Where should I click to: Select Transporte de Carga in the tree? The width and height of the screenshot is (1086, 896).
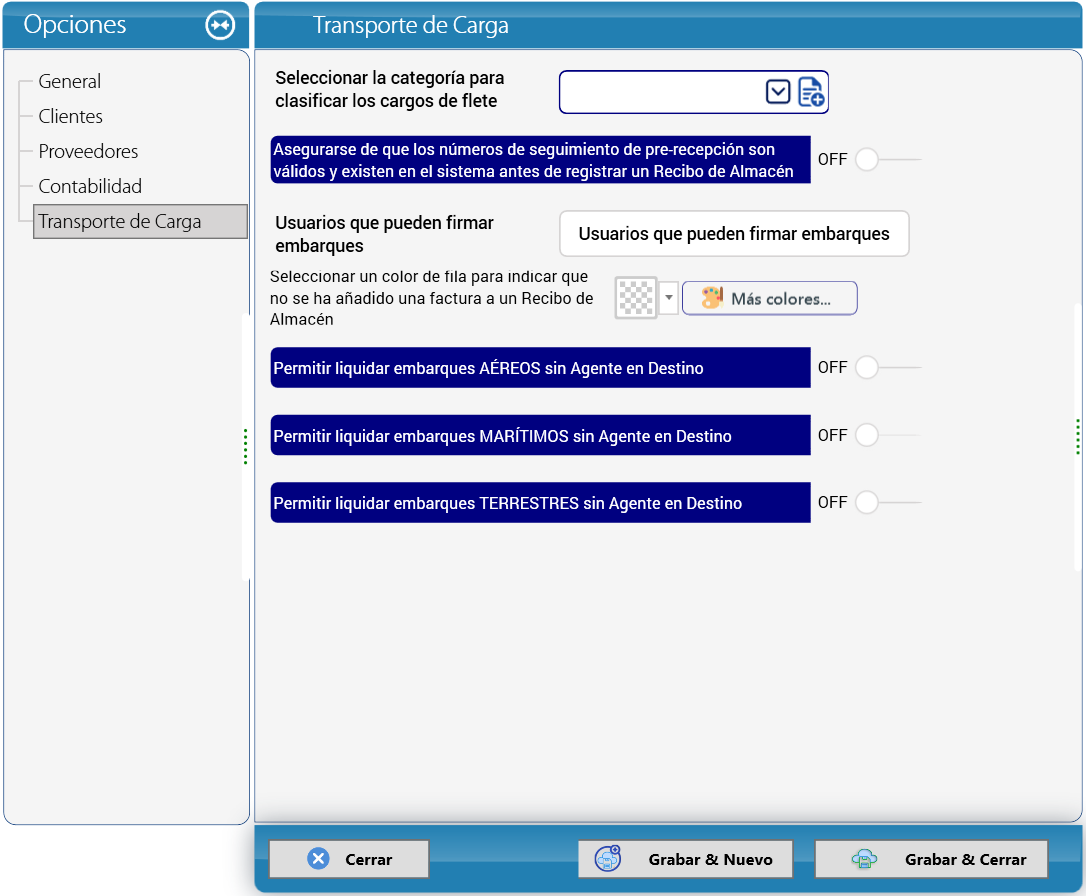(140, 222)
